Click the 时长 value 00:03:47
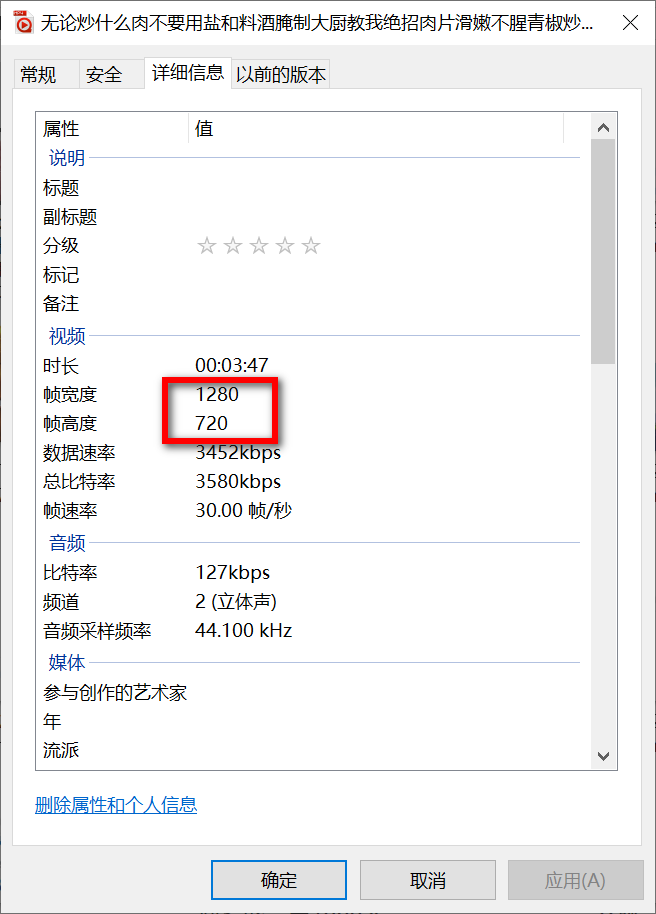This screenshot has width=656, height=914. pos(231,365)
